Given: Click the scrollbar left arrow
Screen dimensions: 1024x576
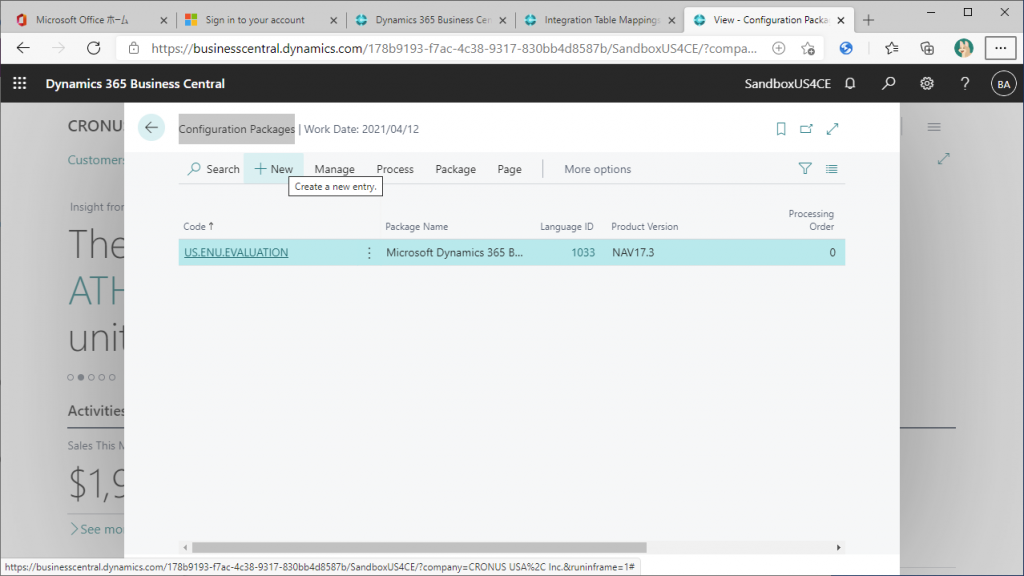Looking at the screenshot, I should pyautogui.click(x=185, y=547).
